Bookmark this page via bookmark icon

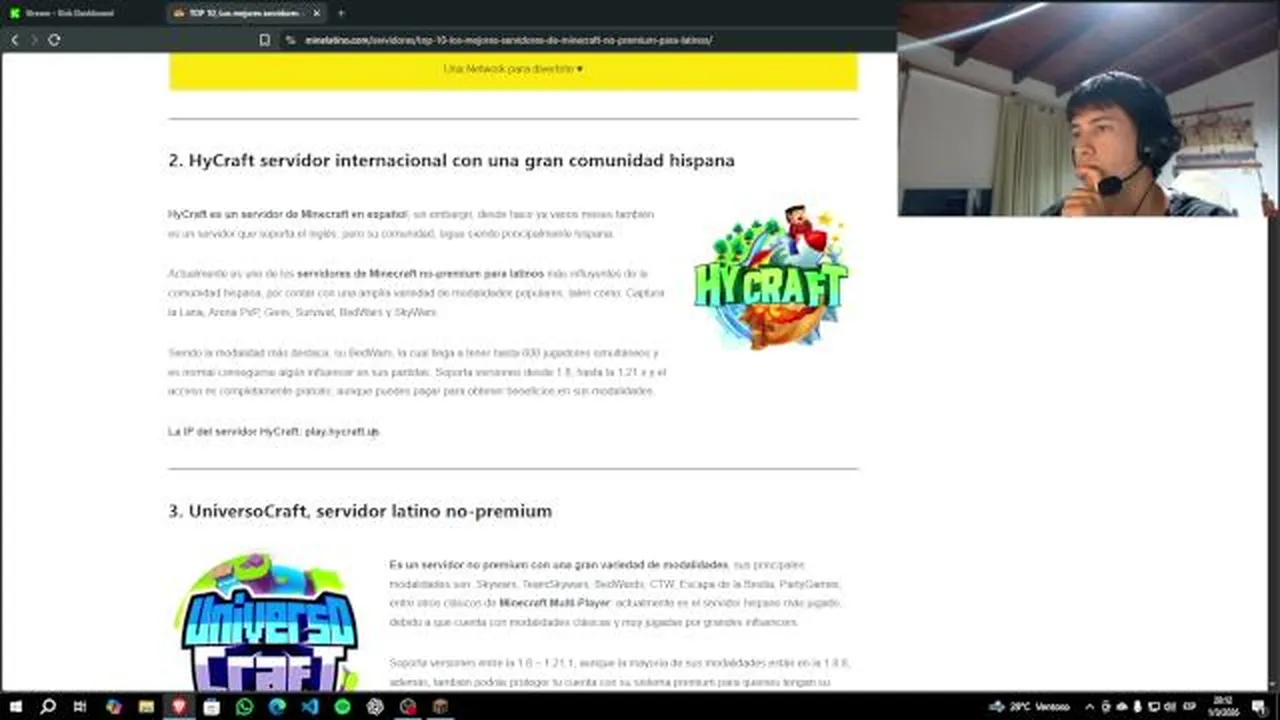point(264,40)
